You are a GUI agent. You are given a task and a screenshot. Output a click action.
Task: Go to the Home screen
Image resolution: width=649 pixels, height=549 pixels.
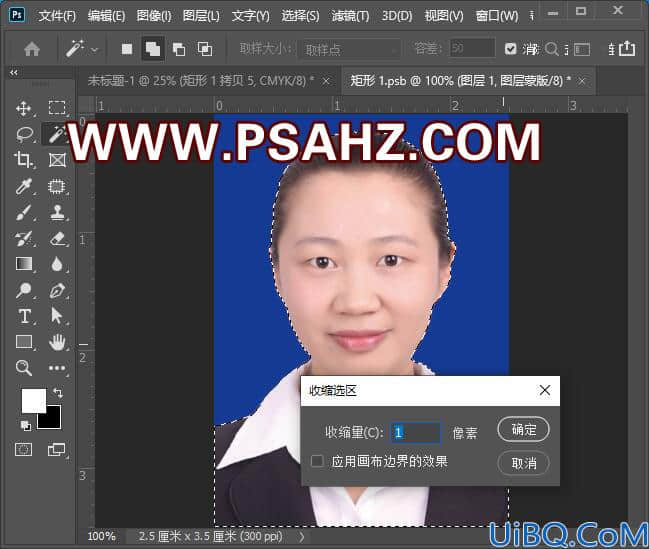pyautogui.click(x=32, y=49)
